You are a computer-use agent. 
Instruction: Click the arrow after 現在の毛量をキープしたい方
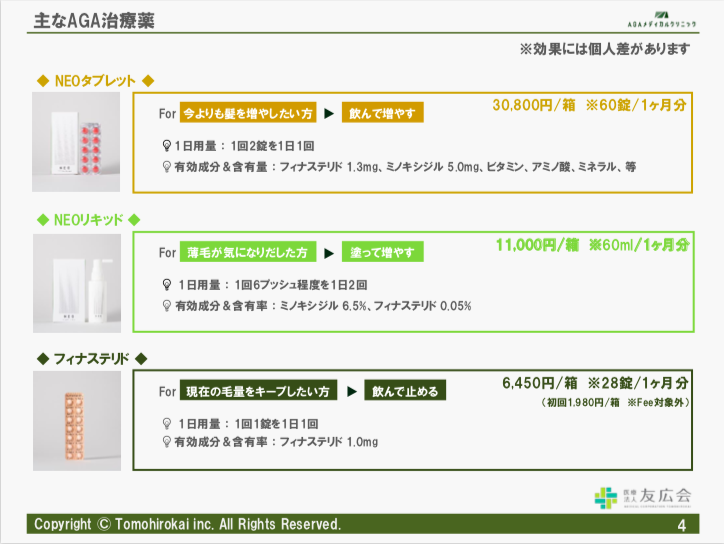tap(352, 392)
